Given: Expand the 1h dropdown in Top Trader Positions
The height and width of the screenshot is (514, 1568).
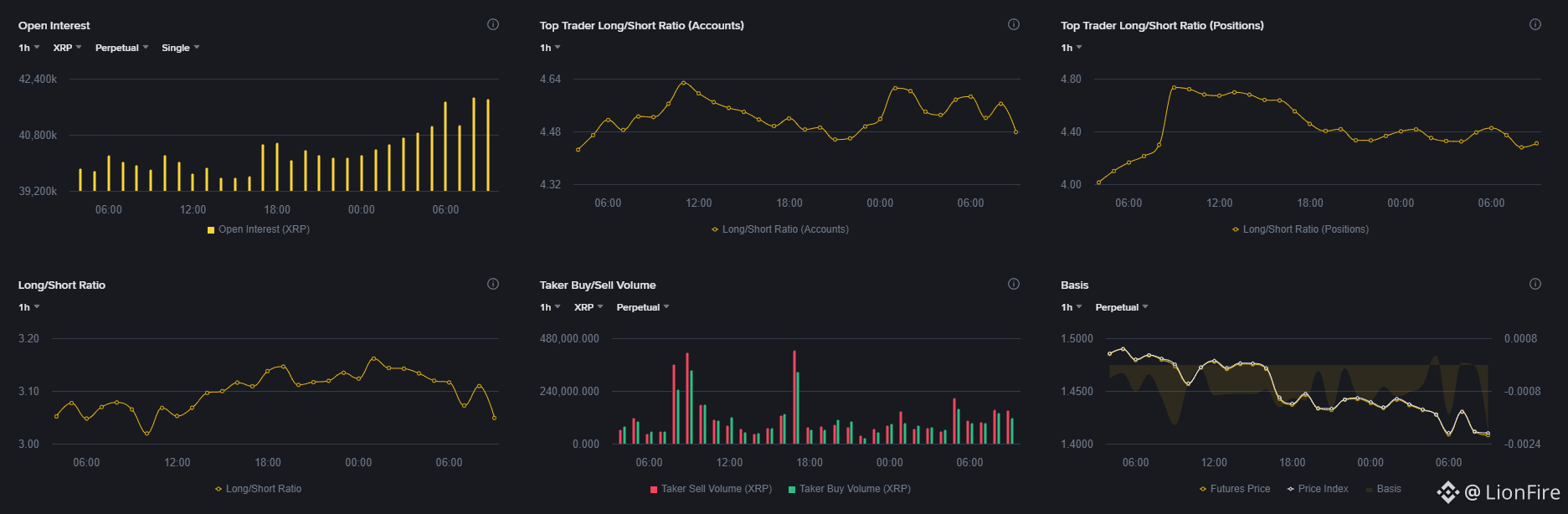Looking at the screenshot, I should (1072, 48).
